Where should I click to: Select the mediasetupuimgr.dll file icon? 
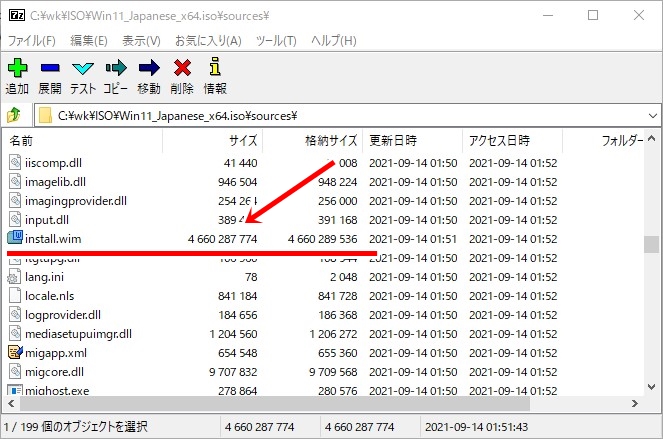[x=15, y=333]
